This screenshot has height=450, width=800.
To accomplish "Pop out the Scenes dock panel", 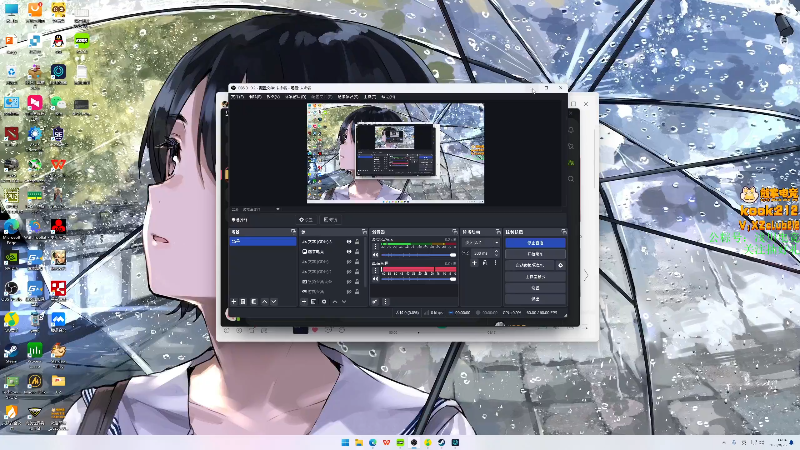I will coord(293,232).
